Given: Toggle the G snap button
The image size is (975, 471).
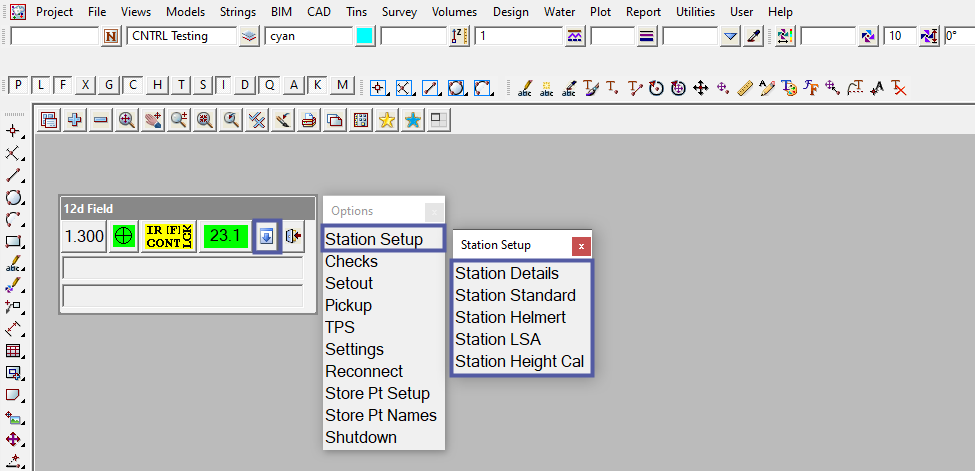Looking at the screenshot, I should click(108, 85).
